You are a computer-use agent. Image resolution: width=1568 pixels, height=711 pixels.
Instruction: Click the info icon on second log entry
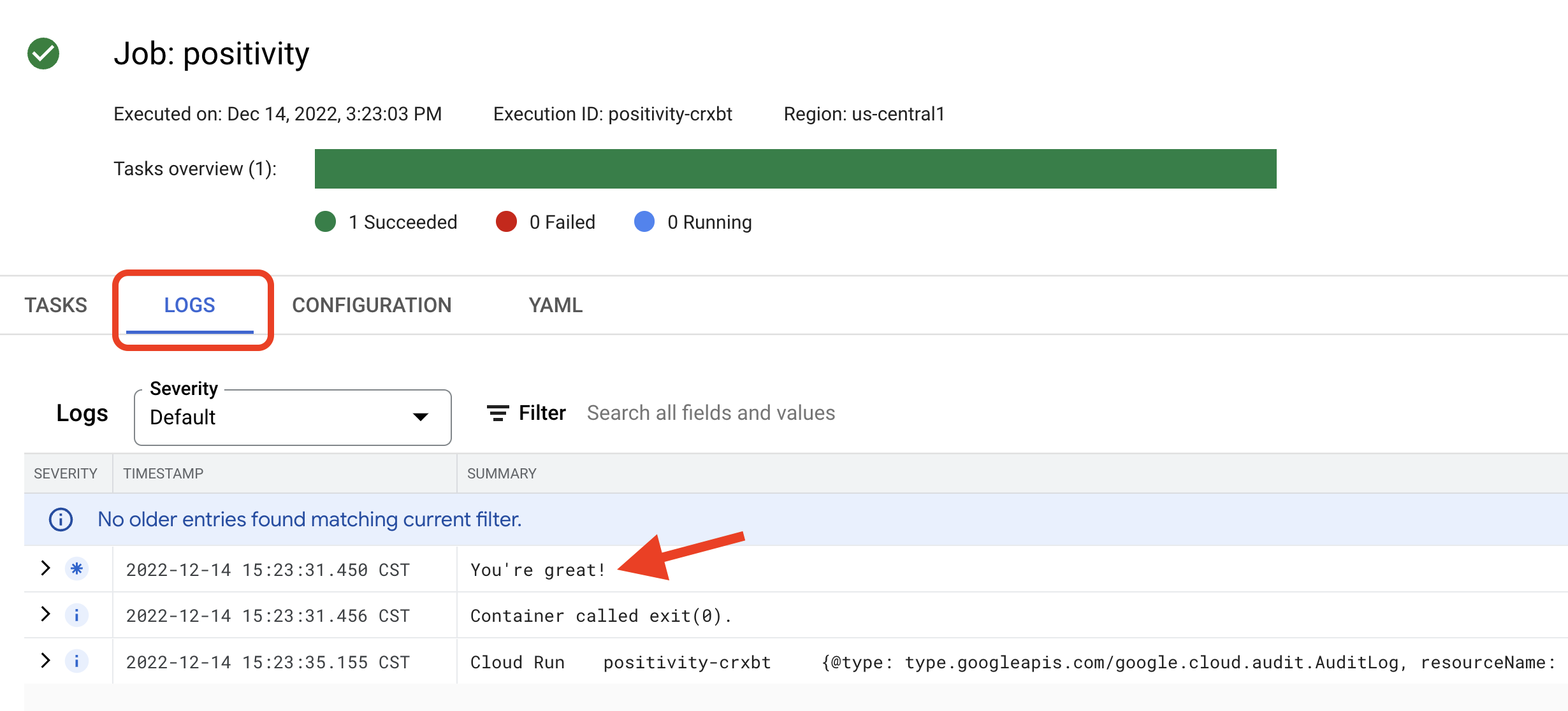(x=77, y=614)
